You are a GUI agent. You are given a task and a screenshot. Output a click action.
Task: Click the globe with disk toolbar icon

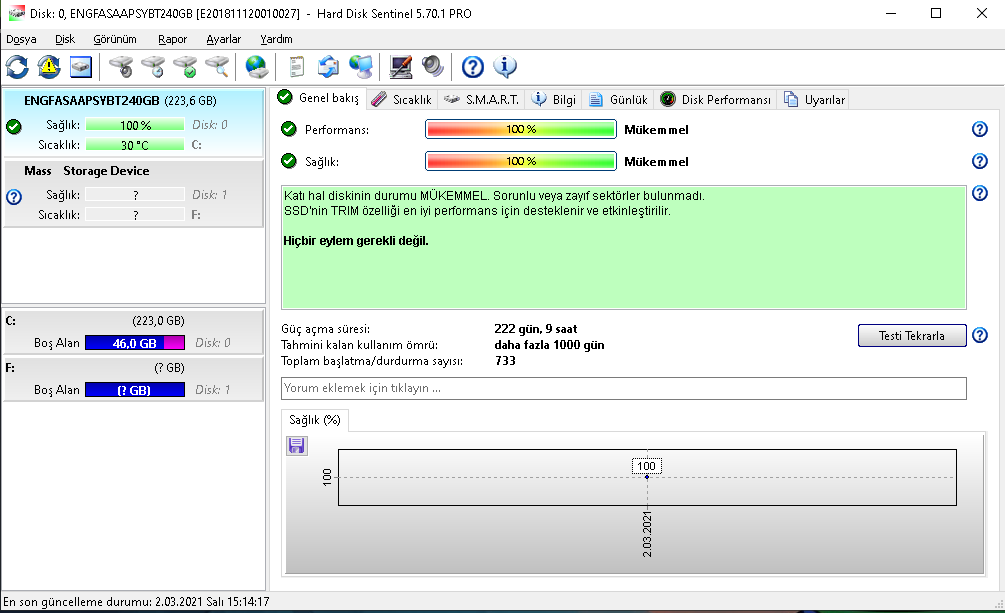pyautogui.click(x=257, y=67)
